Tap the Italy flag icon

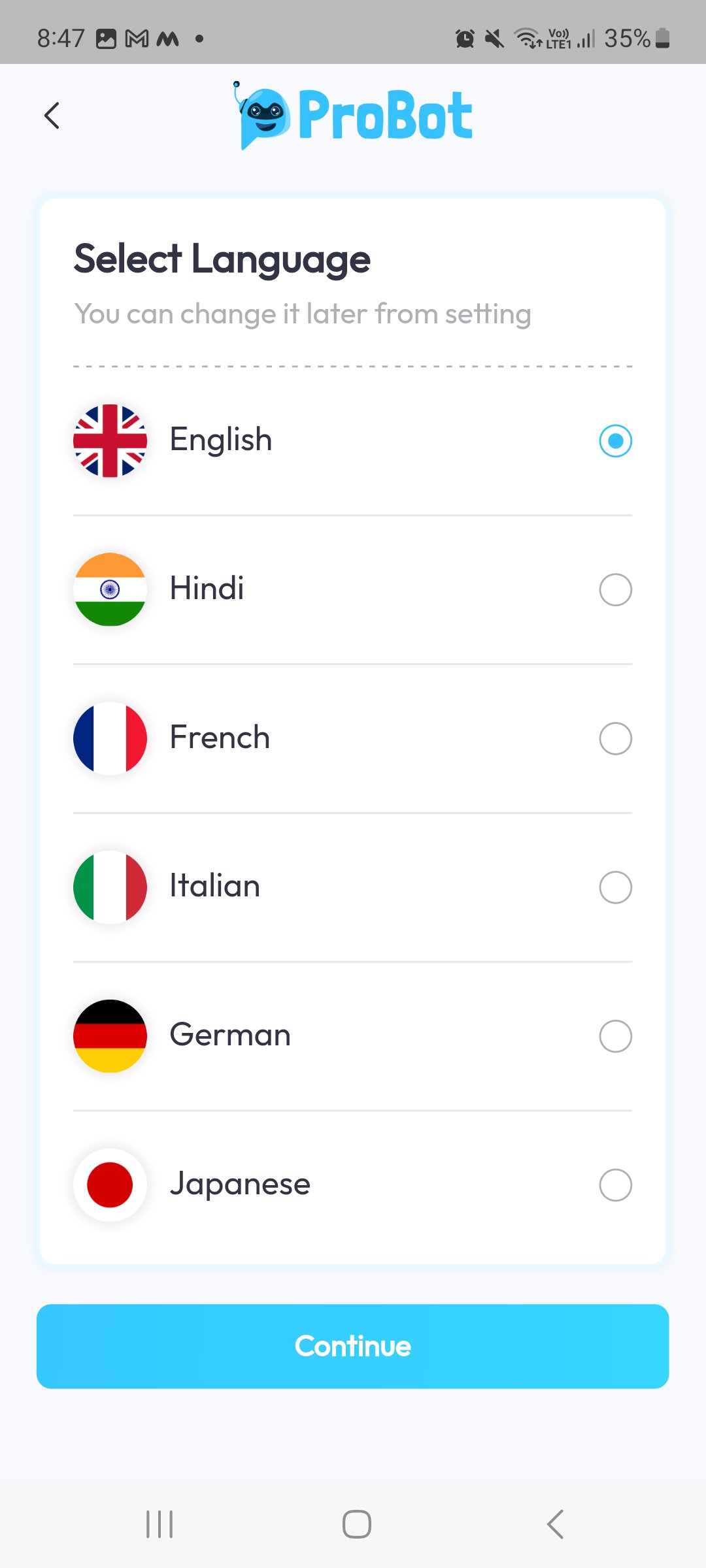coord(110,887)
